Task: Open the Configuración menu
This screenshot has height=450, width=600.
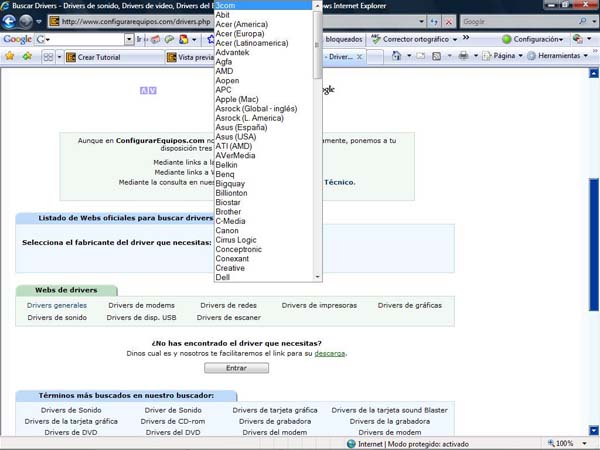Action: [x=538, y=39]
